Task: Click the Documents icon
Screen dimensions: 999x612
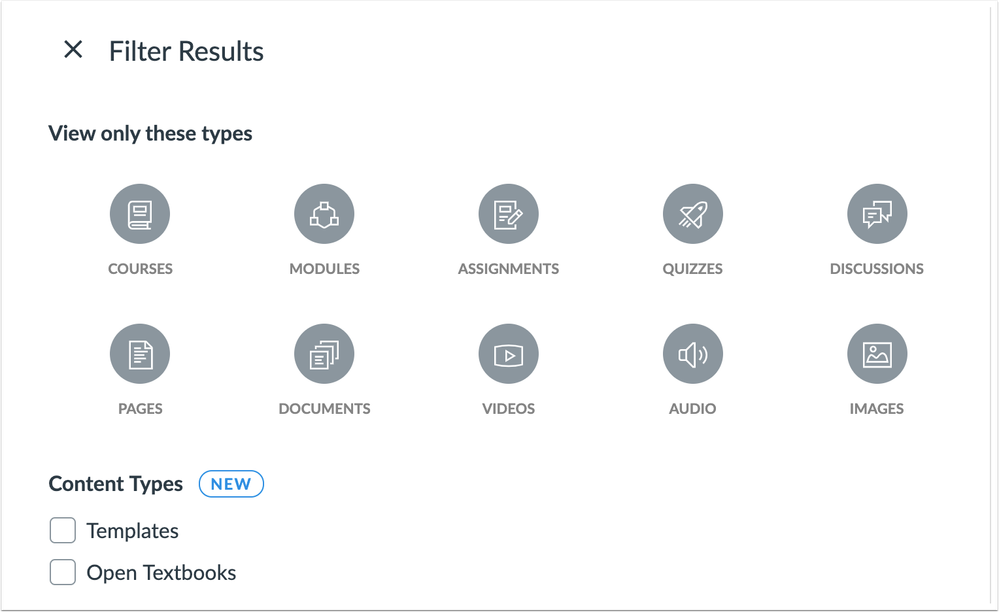Action: 324,353
